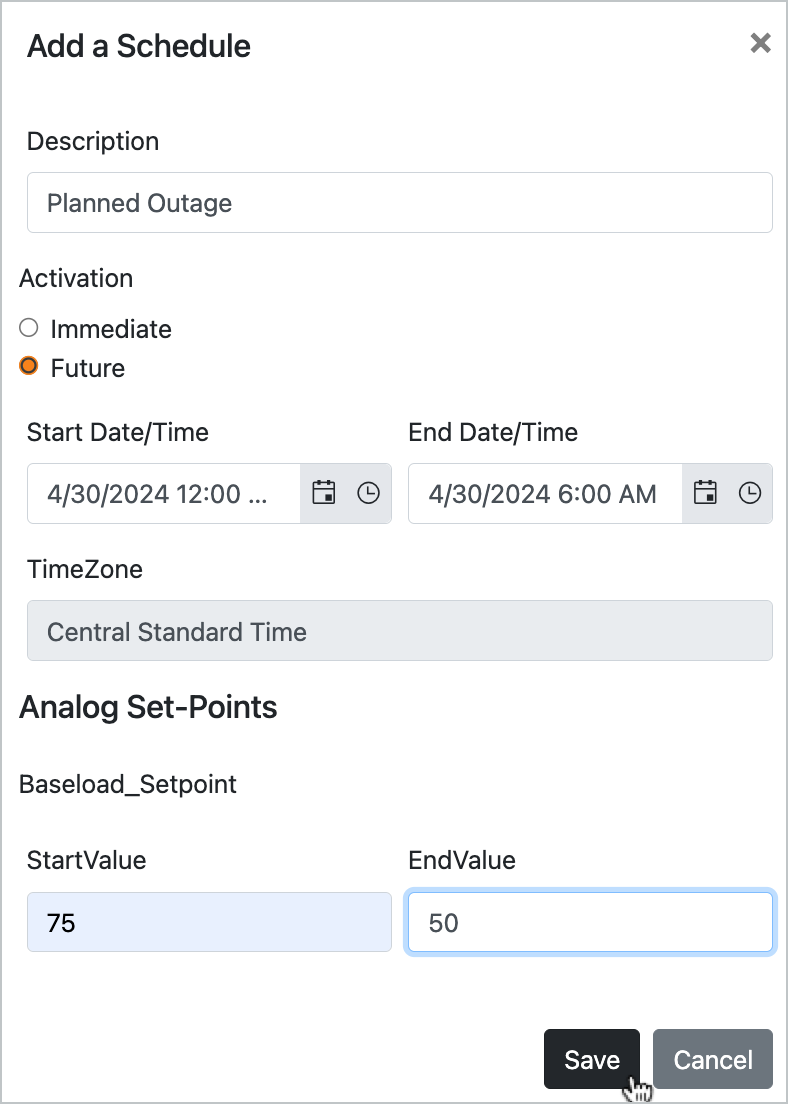Select the Immediate activation radio button
The width and height of the screenshot is (788, 1104).
pos(29,328)
